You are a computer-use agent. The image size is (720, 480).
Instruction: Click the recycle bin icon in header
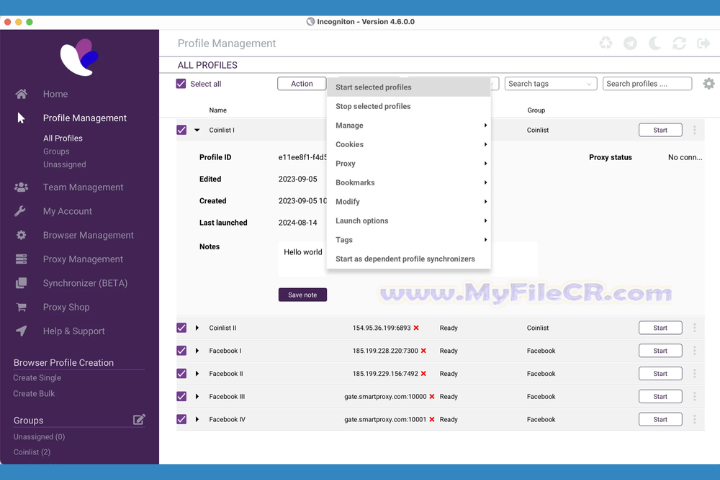pyautogui.click(x=606, y=43)
